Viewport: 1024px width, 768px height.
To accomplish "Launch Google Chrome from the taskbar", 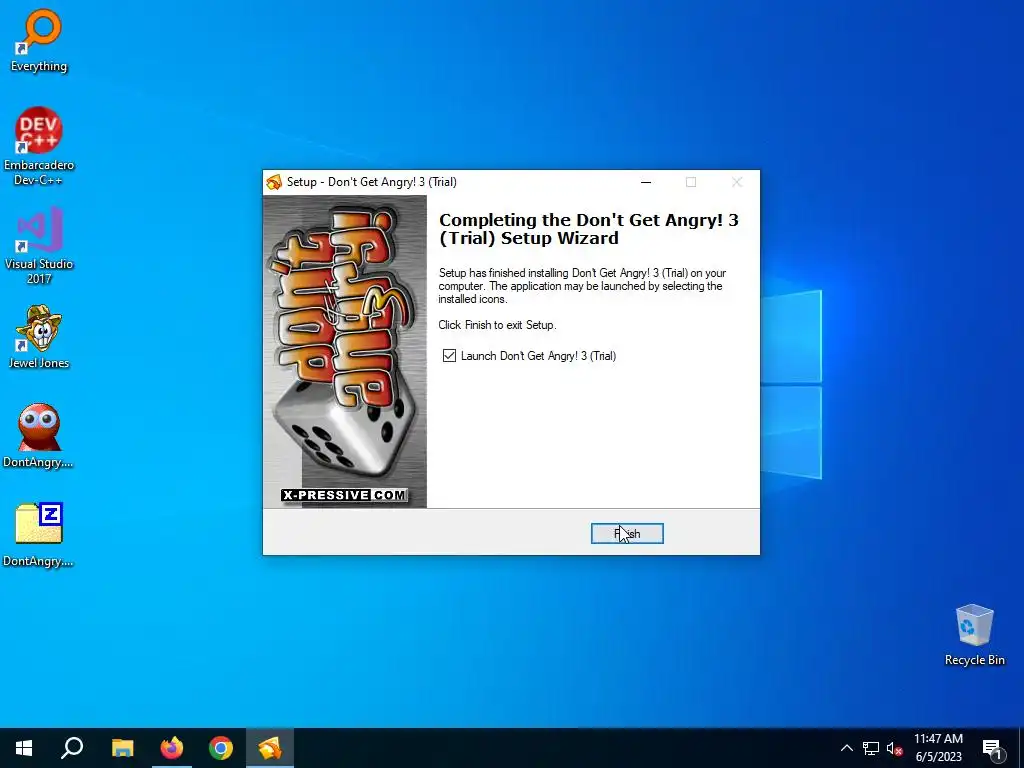I will pos(221,748).
